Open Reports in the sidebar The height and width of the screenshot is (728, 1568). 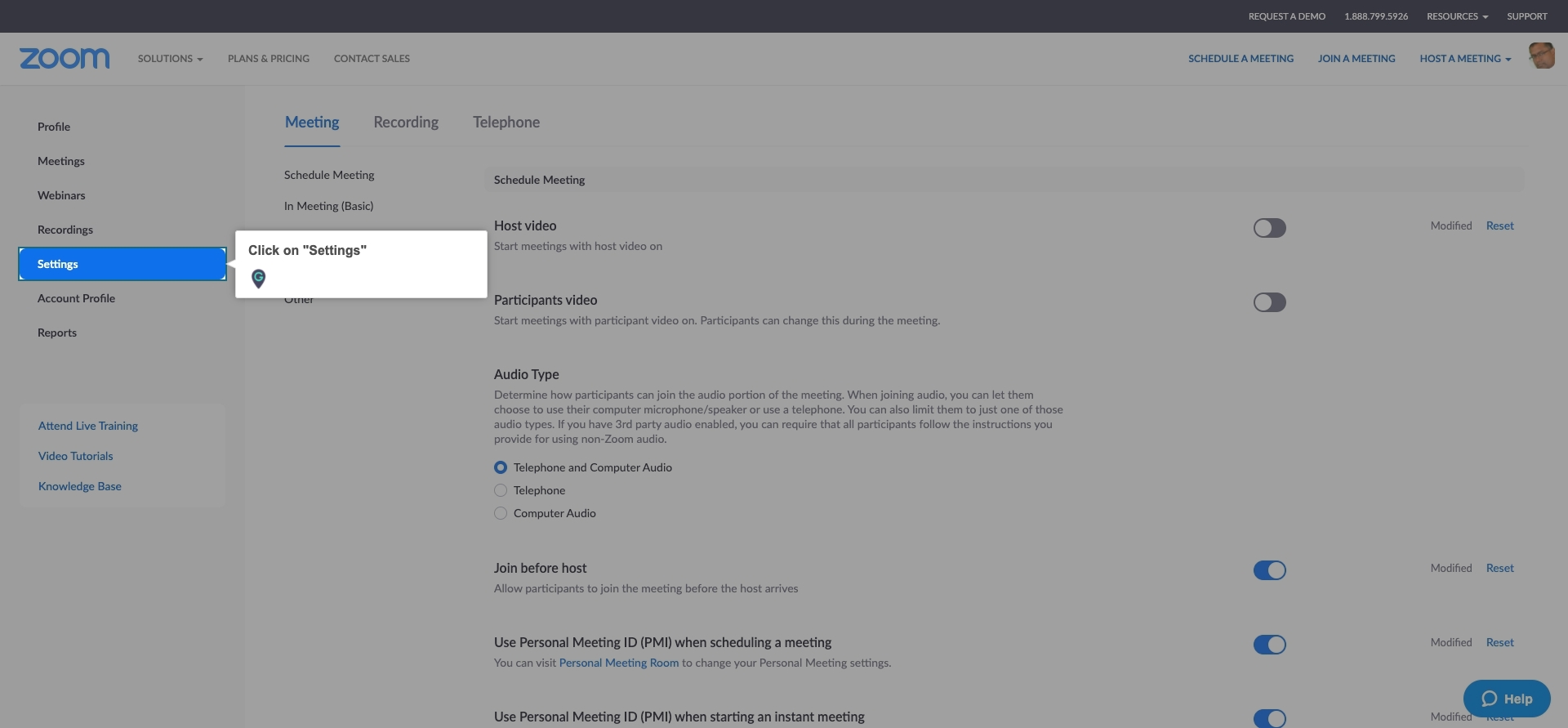point(57,333)
